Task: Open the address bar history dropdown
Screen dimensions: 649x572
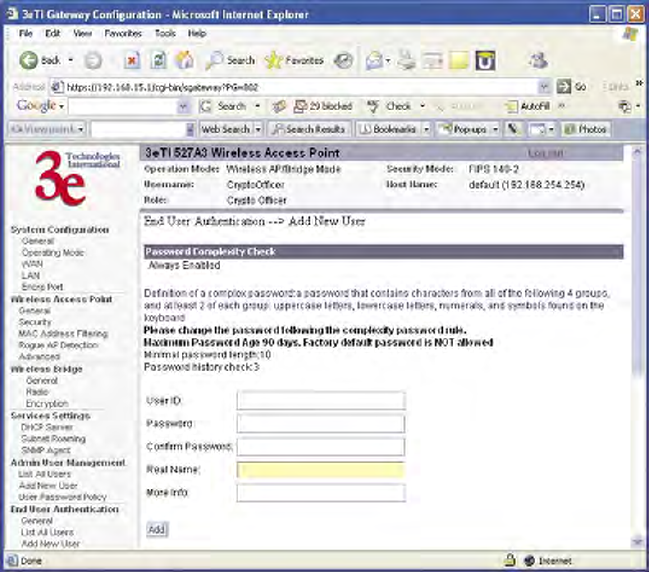Action: click(x=544, y=87)
